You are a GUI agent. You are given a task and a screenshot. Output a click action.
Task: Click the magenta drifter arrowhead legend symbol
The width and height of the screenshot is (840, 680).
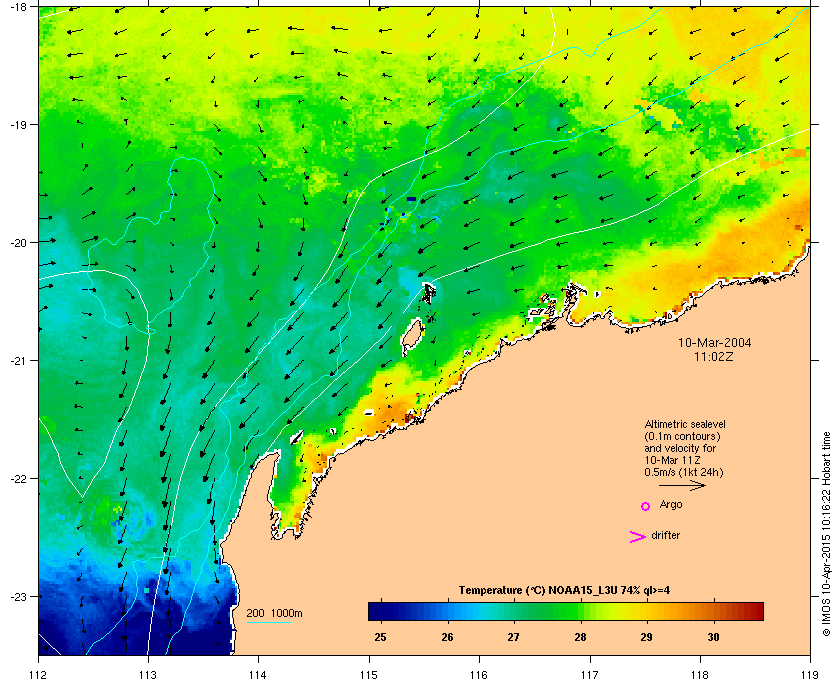point(638,537)
